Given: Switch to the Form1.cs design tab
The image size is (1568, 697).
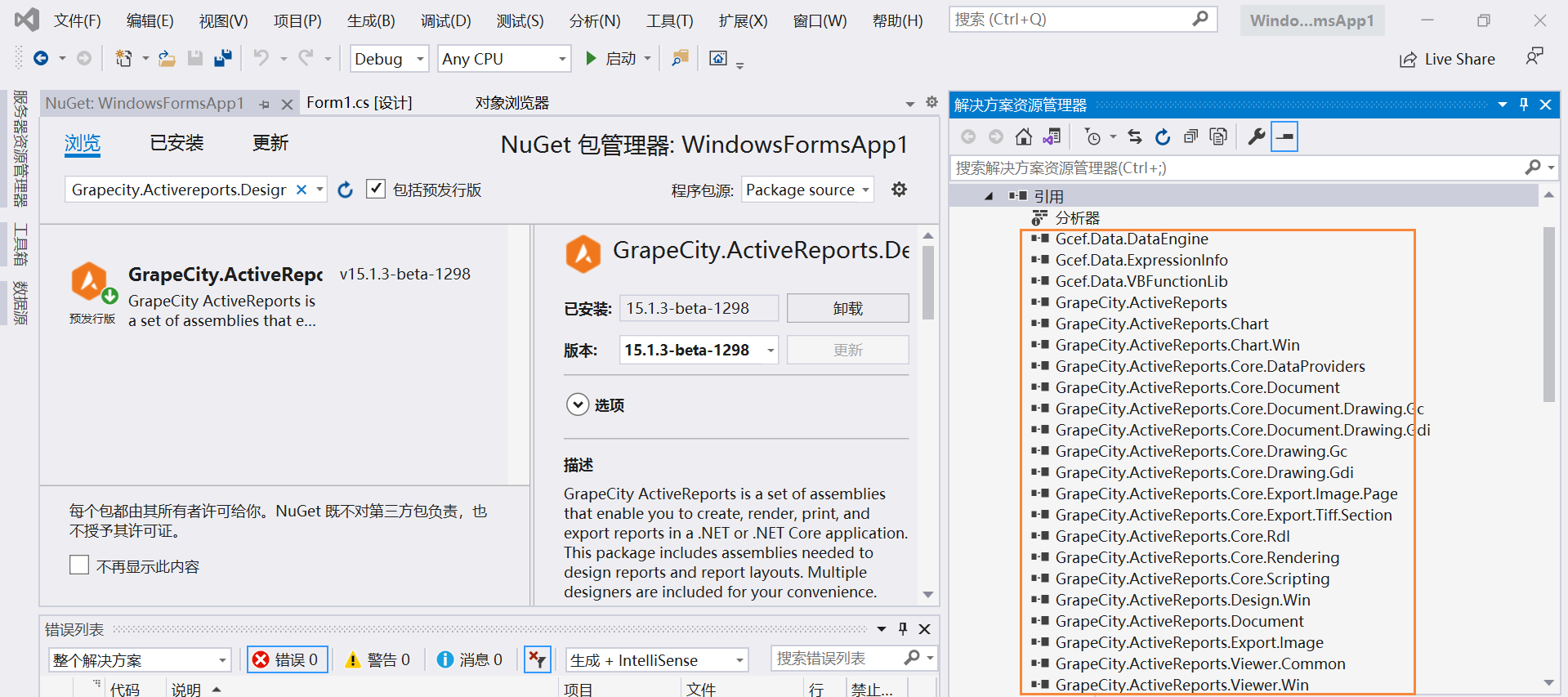Looking at the screenshot, I should 360,103.
